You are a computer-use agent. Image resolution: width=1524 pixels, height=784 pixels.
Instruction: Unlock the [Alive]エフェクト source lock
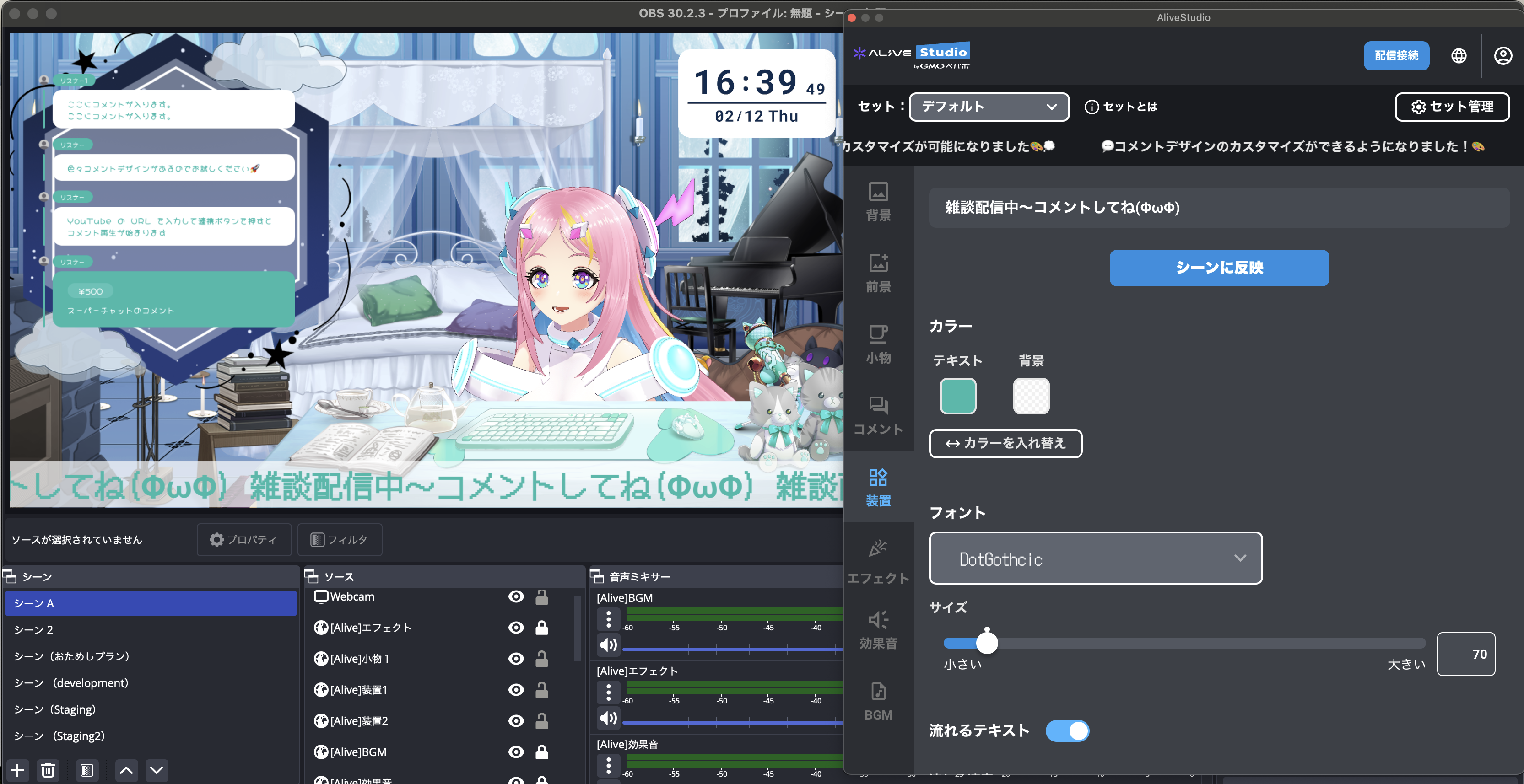click(541, 627)
